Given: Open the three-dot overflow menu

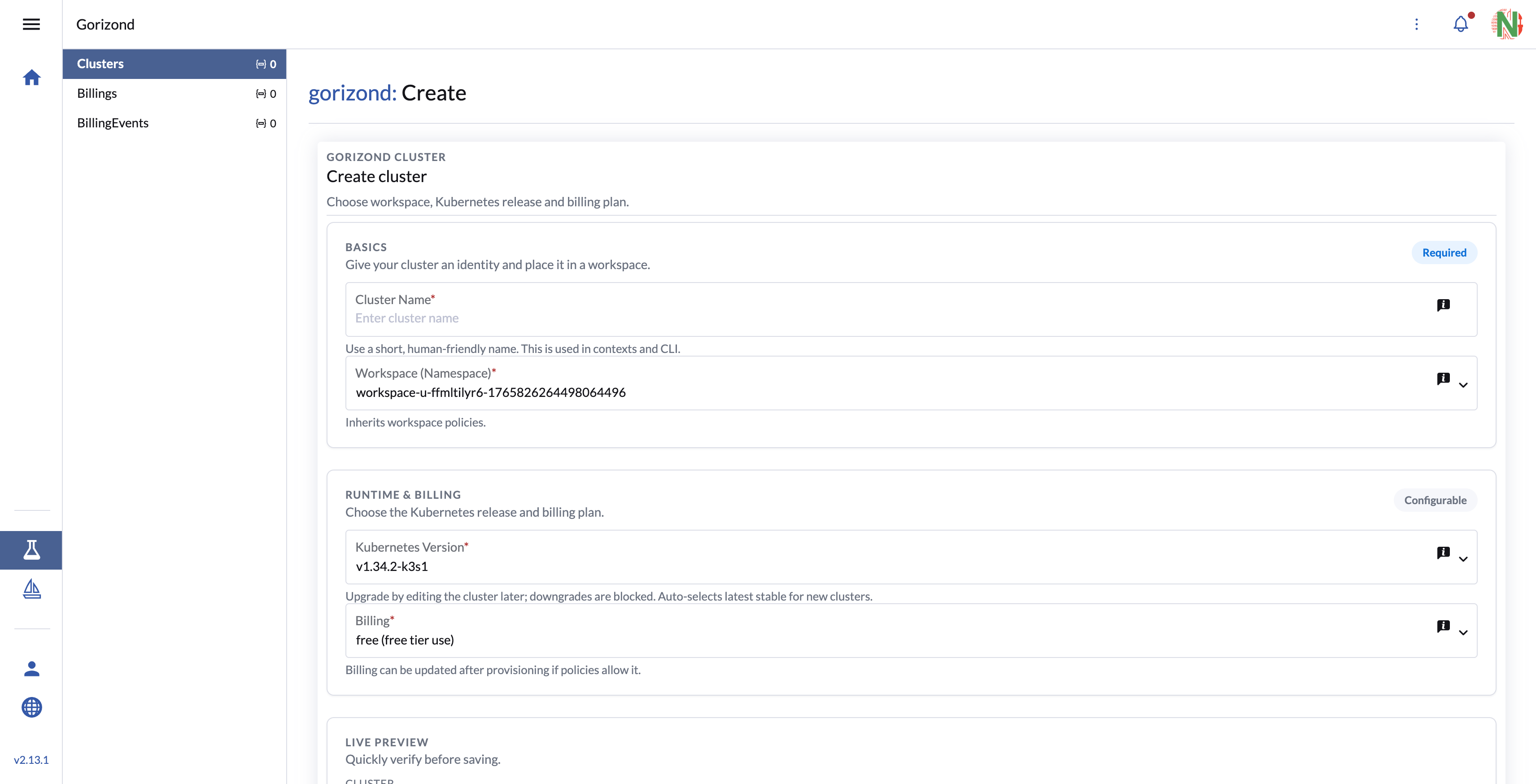Looking at the screenshot, I should tap(1417, 25).
